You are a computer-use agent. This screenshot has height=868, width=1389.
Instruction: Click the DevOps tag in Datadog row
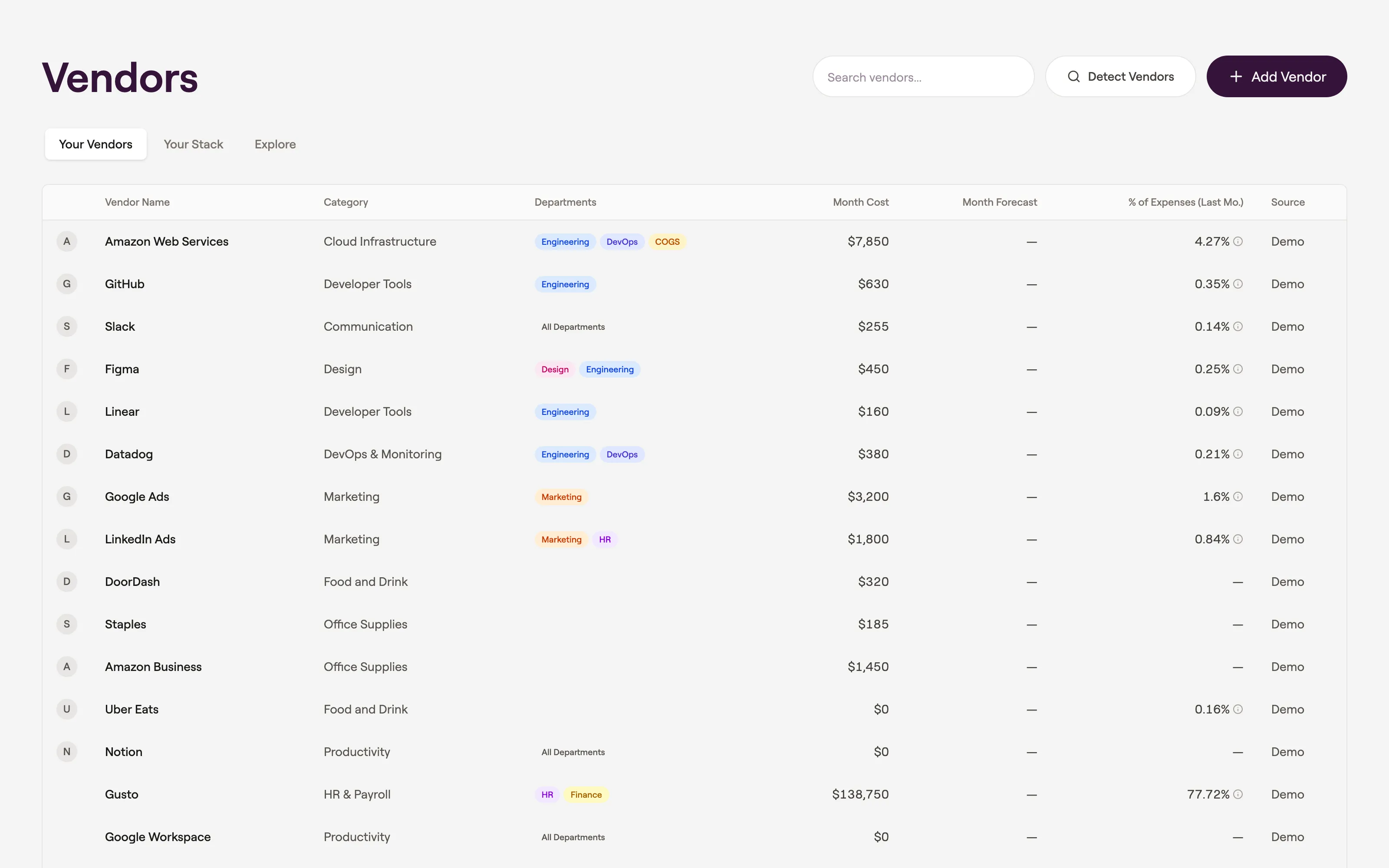622,454
